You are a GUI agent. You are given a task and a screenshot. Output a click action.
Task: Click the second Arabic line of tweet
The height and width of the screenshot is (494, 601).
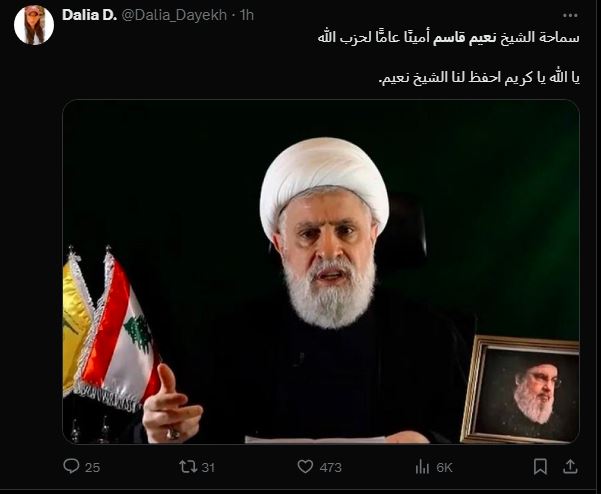[479, 78]
